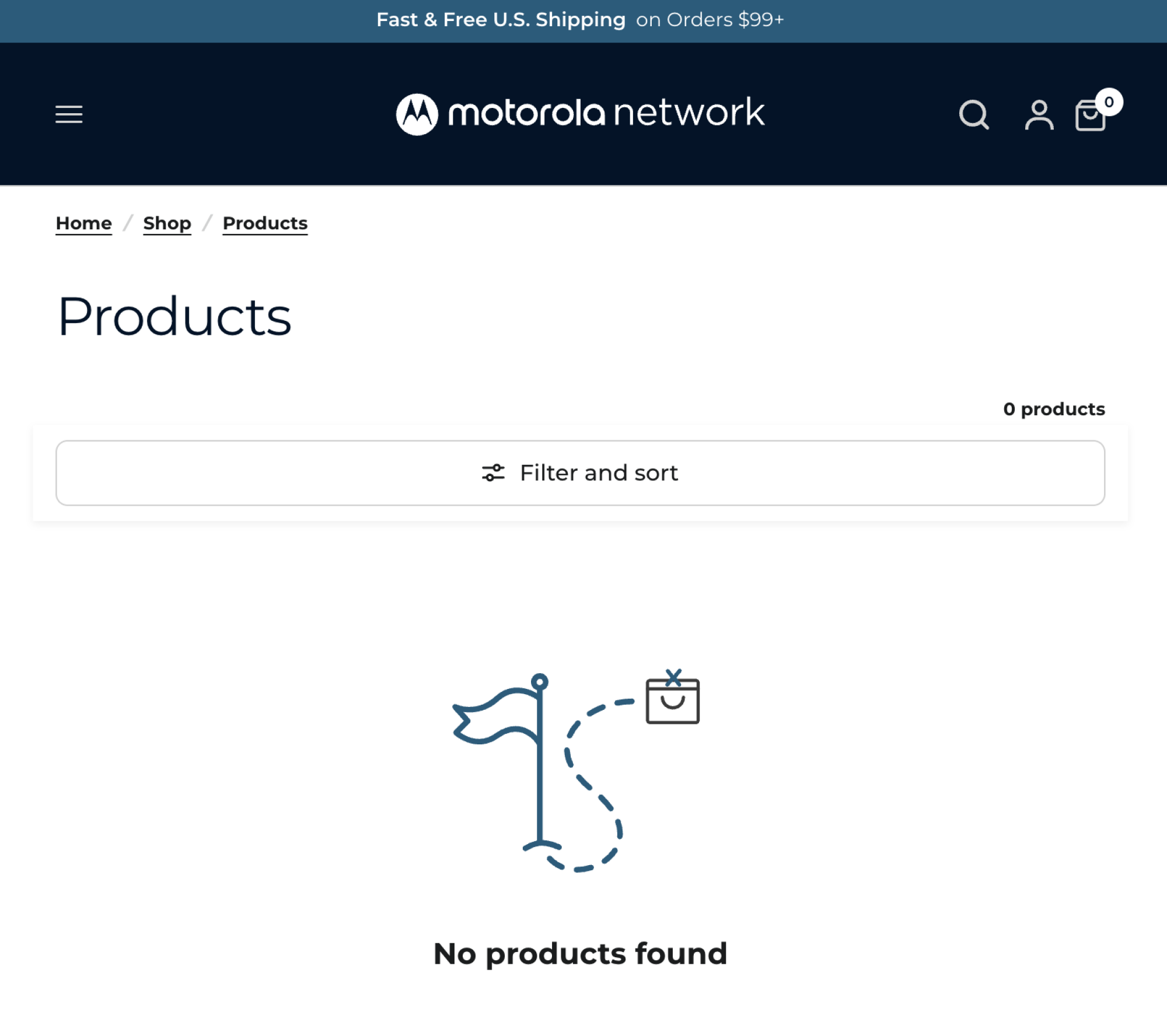Click the 0 products count text
This screenshot has height=1036, width=1167.
tap(1054, 409)
